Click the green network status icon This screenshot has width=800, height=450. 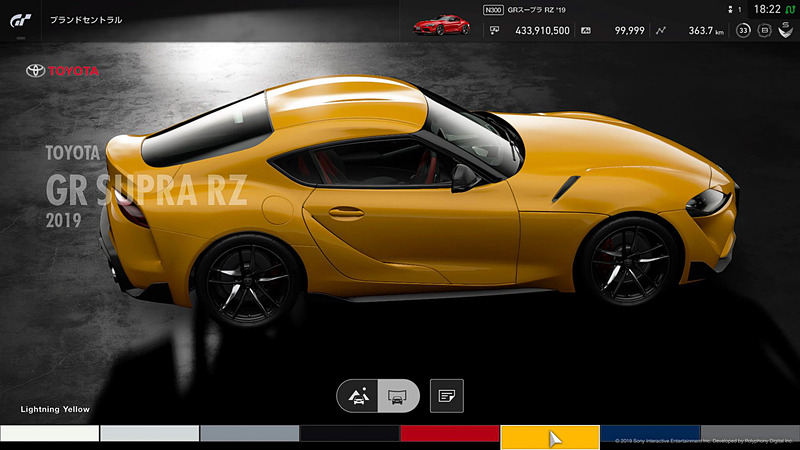790,10
